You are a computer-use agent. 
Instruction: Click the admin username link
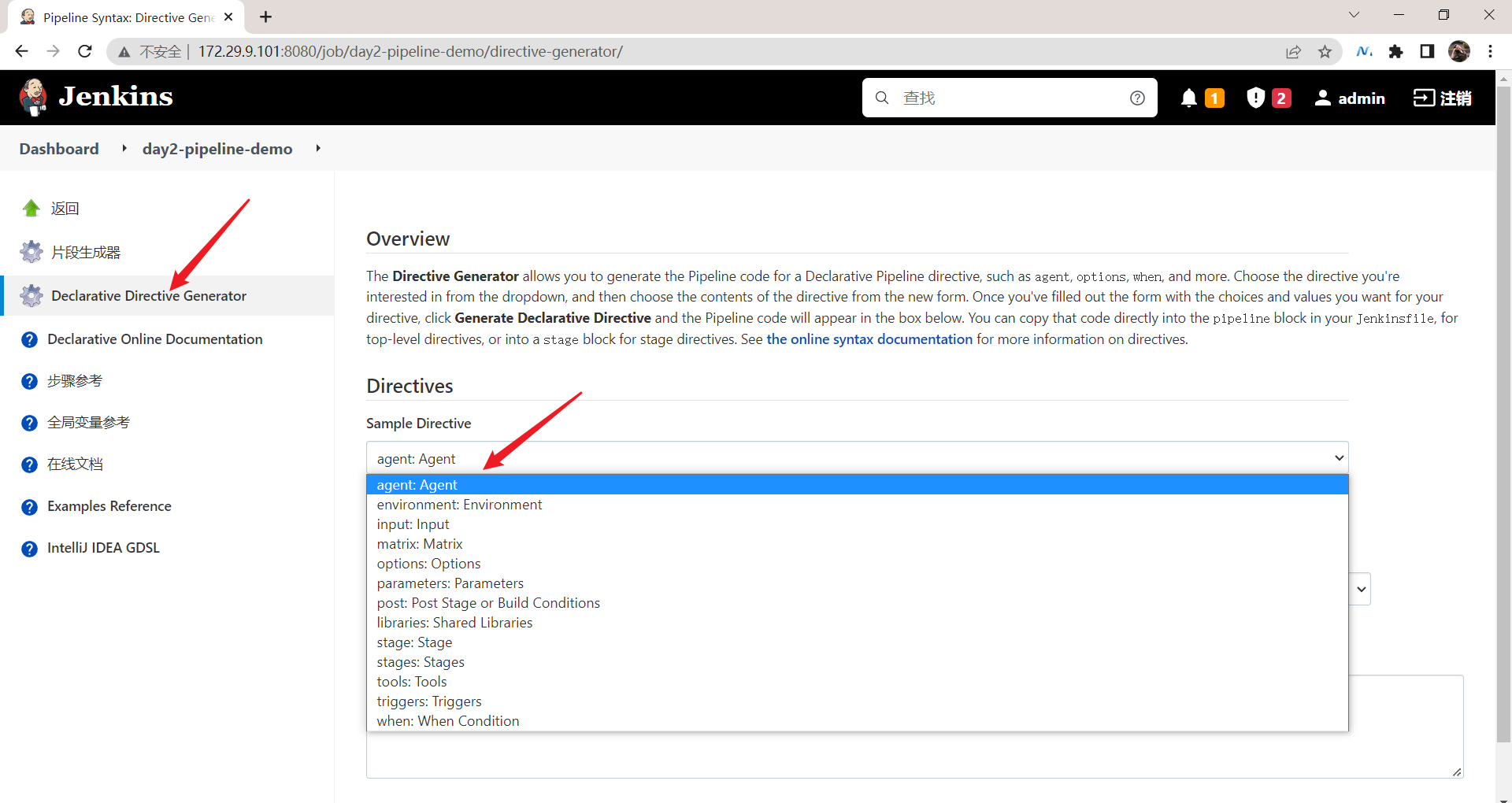point(1362,98)
